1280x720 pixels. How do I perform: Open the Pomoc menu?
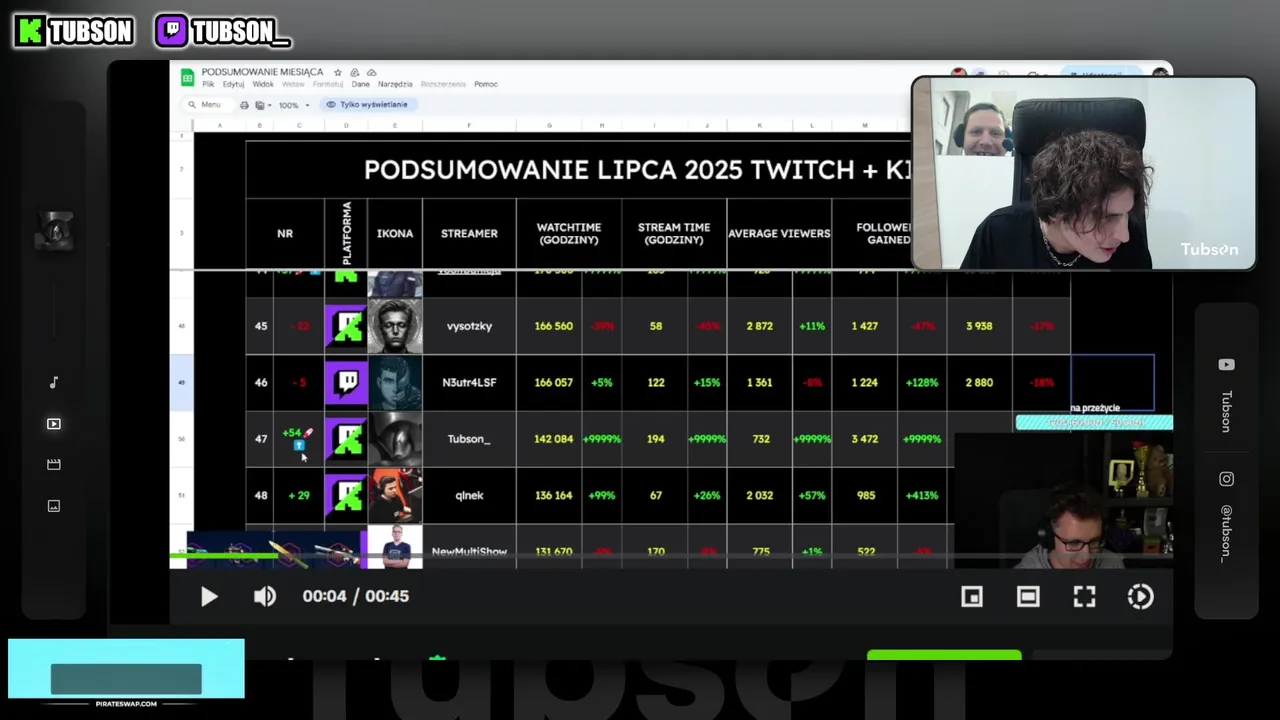pyautogui.click(x=486, y=84)
